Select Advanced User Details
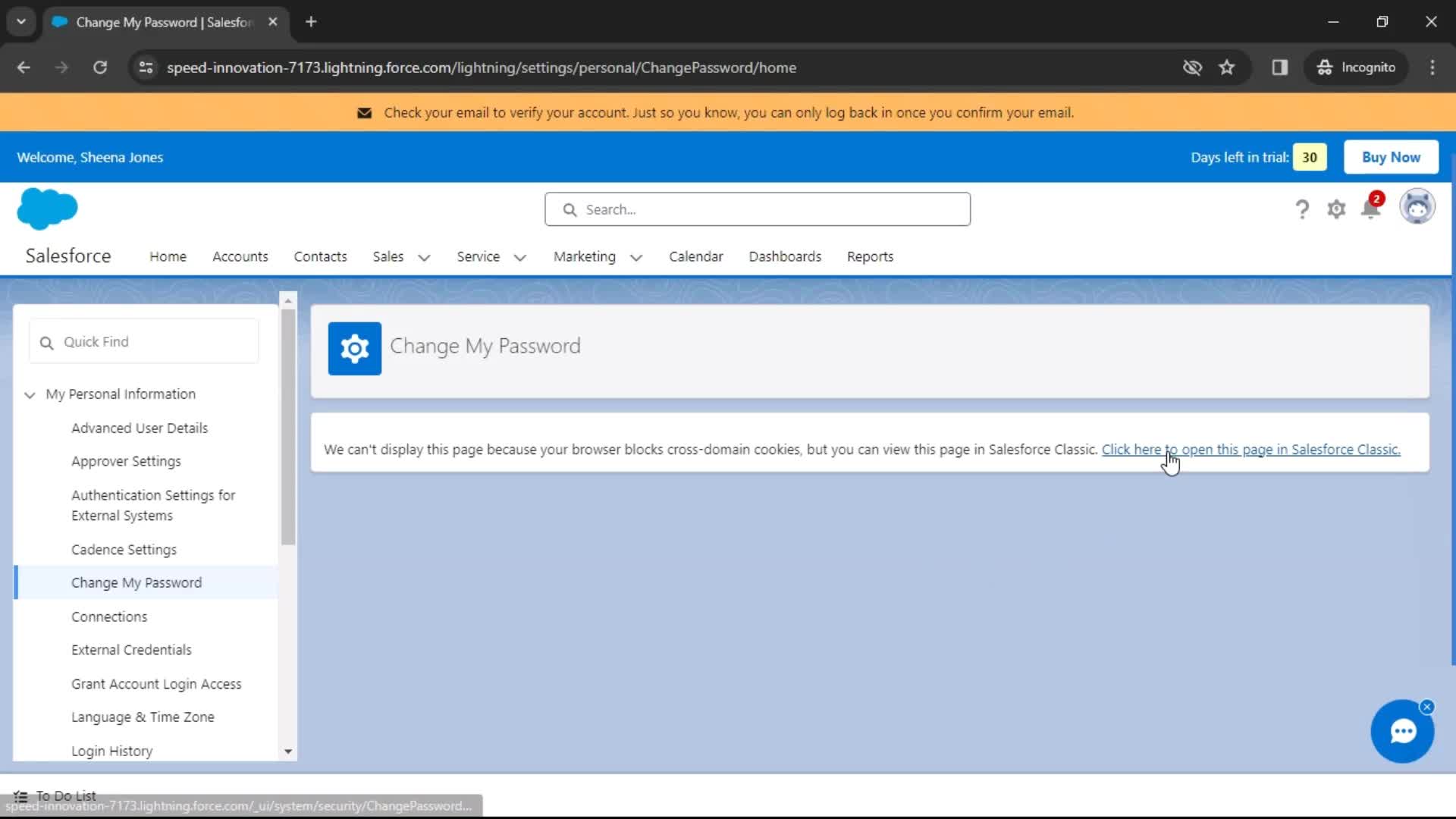The image size is (1456, 819). (x=140, y=428)
